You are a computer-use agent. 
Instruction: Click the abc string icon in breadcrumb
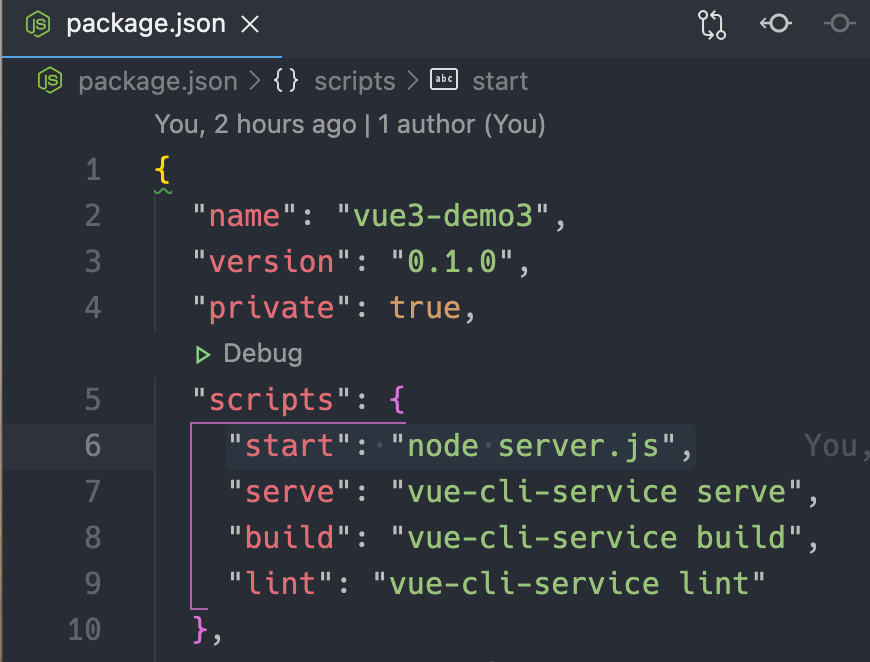tap(443, 80)
